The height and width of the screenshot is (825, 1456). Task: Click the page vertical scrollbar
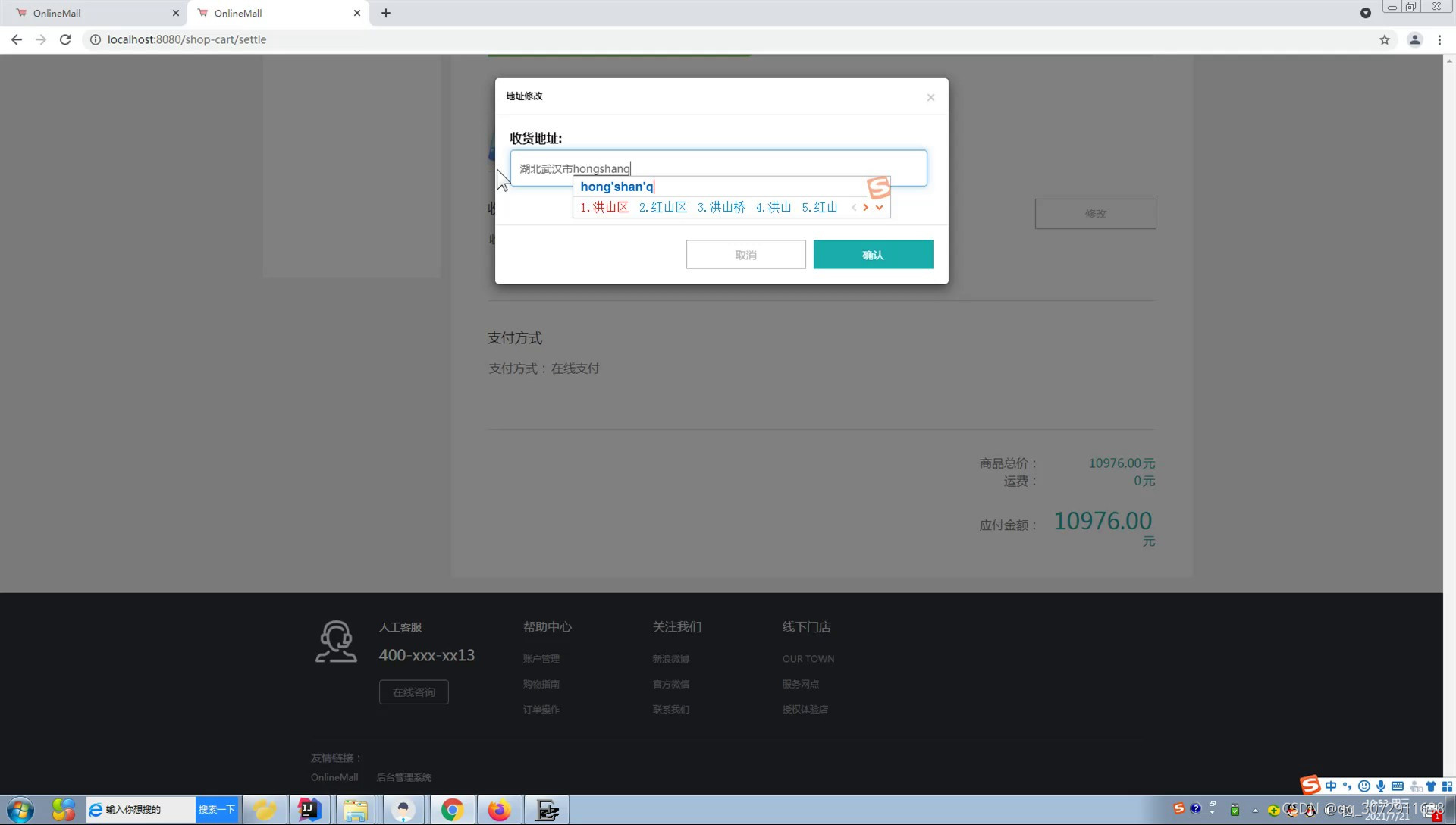[1449, 425]
